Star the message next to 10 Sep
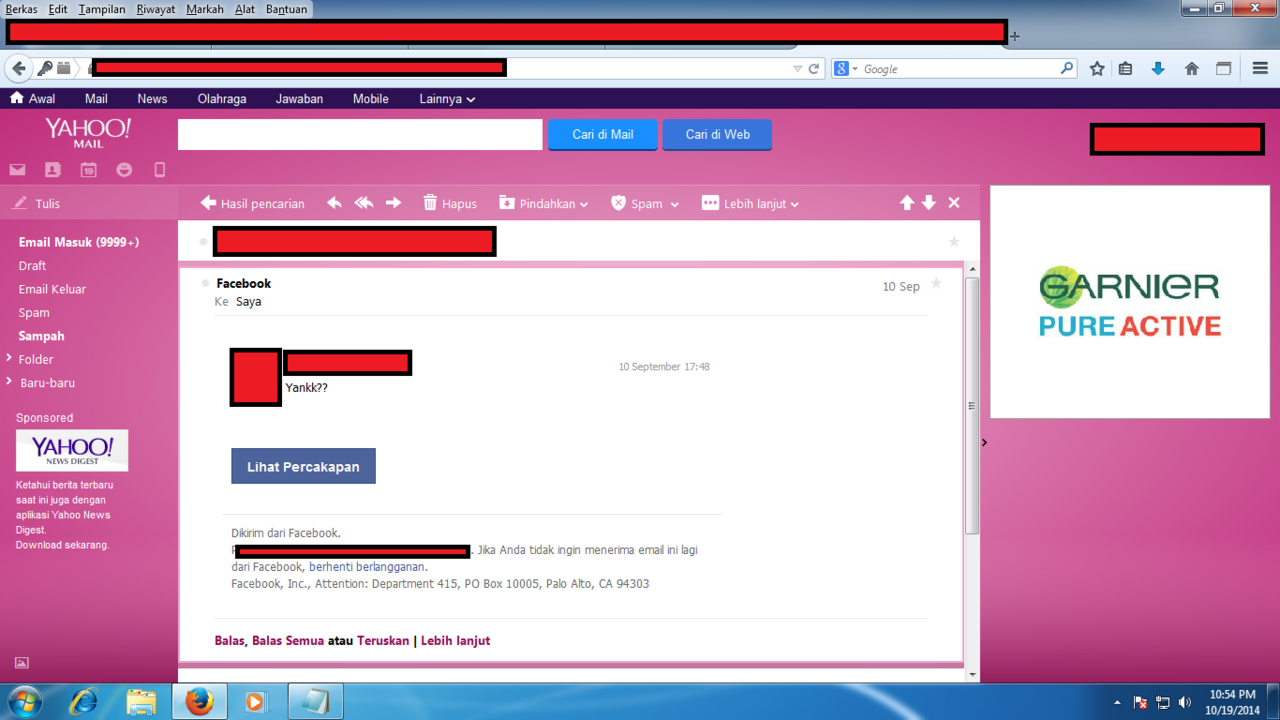This screenshot has height=720, width=1280. point(936,284)
